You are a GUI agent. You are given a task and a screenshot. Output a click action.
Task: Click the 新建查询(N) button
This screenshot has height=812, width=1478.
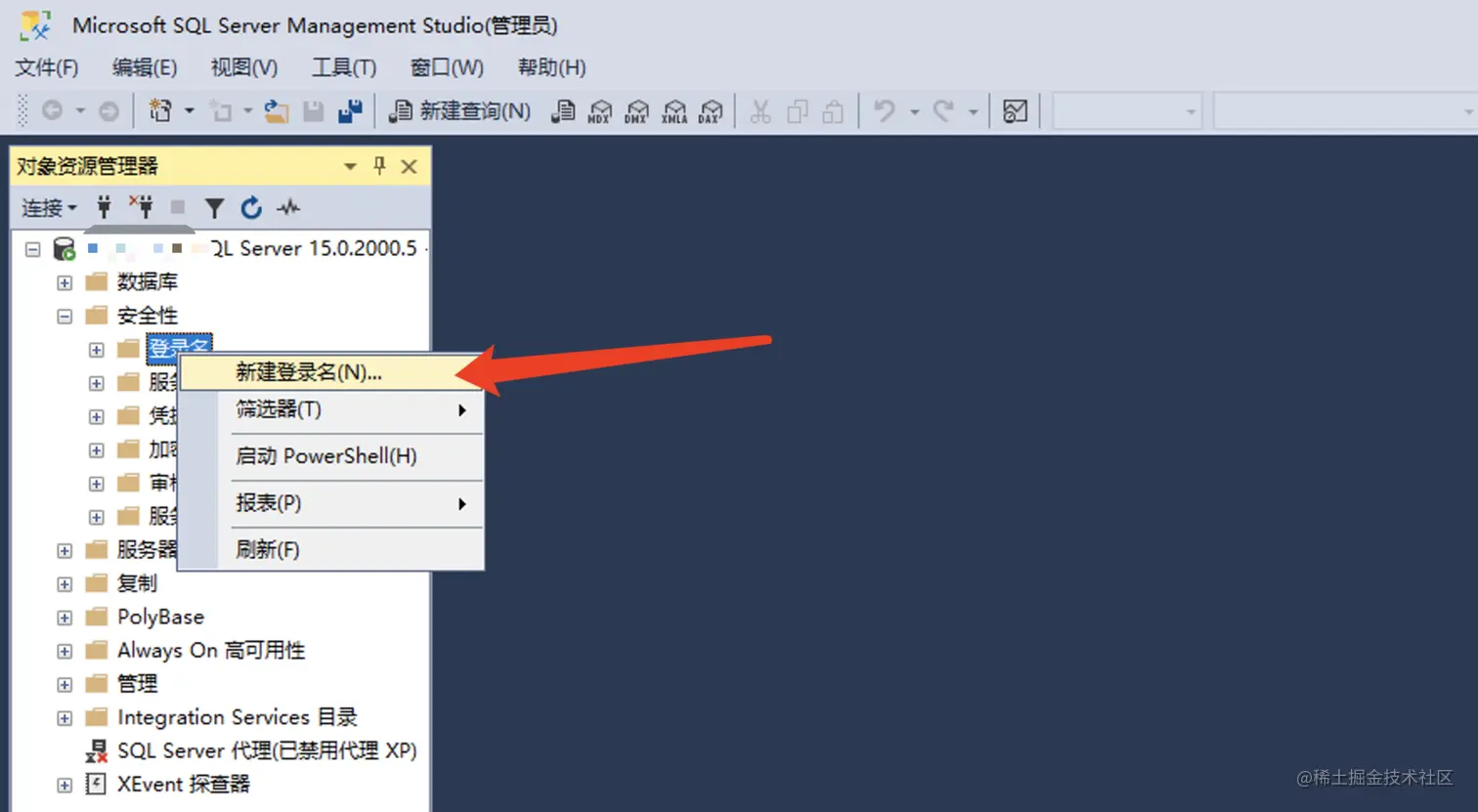(459, 111)
